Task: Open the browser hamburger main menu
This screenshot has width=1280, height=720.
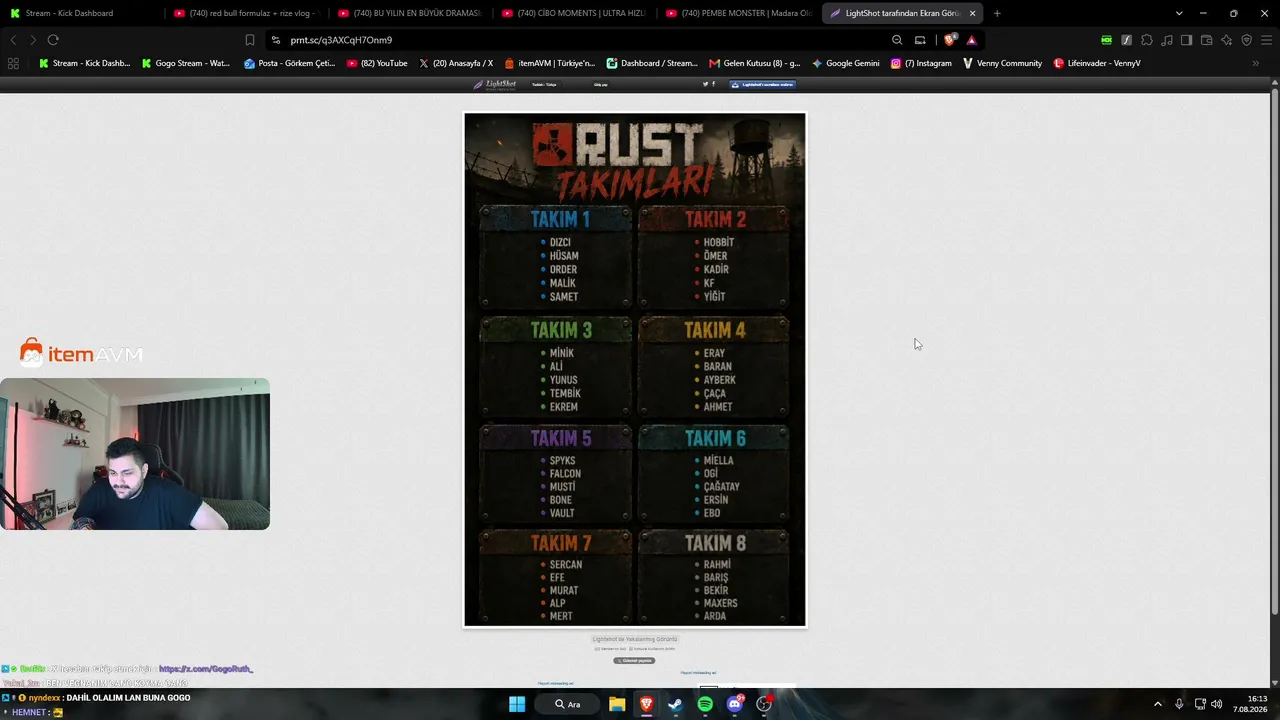Action: tap(1267, 40)
